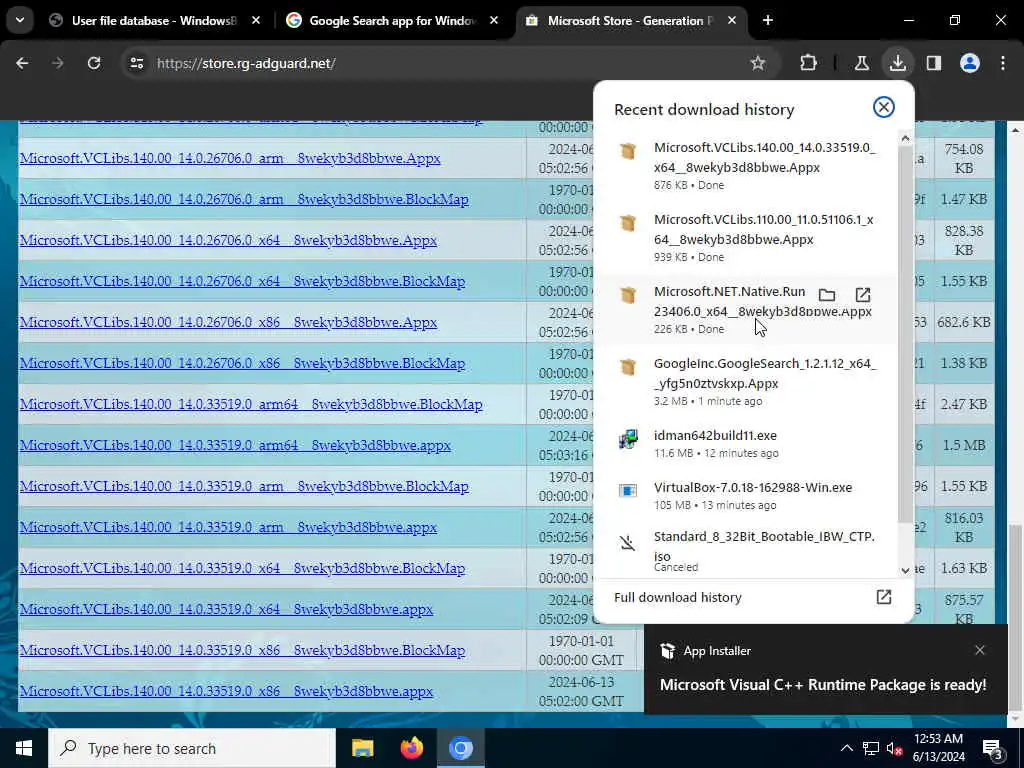The image size is (1024, 768).
Task: Open idman642build11.exe from downloads
Action: pos(748,443)
